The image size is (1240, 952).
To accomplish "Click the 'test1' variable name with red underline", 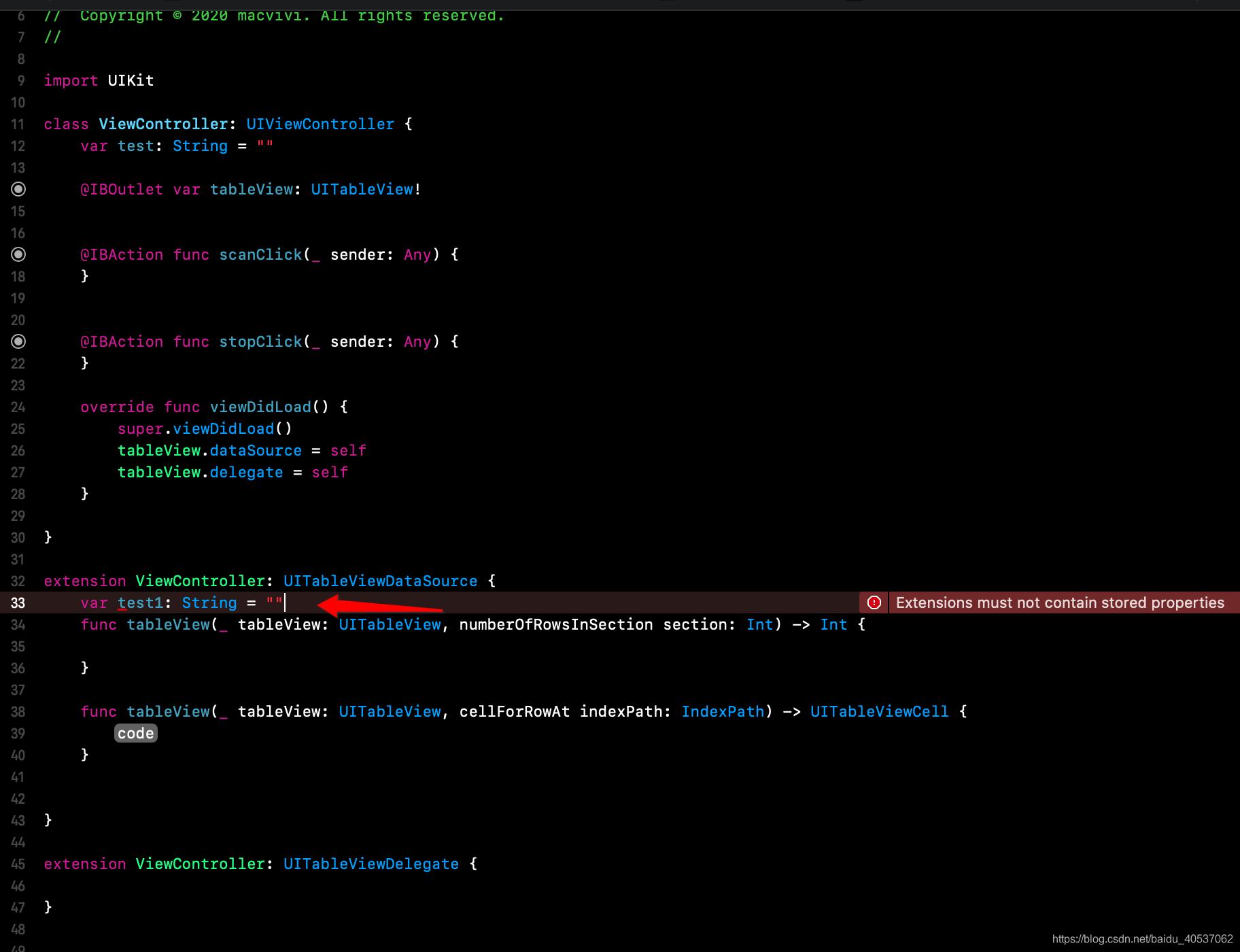I will (x=140, y=602).
